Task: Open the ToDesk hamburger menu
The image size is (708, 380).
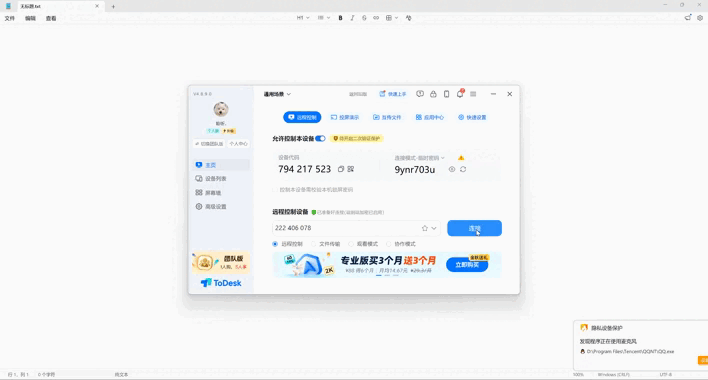Action: (473, 94)
